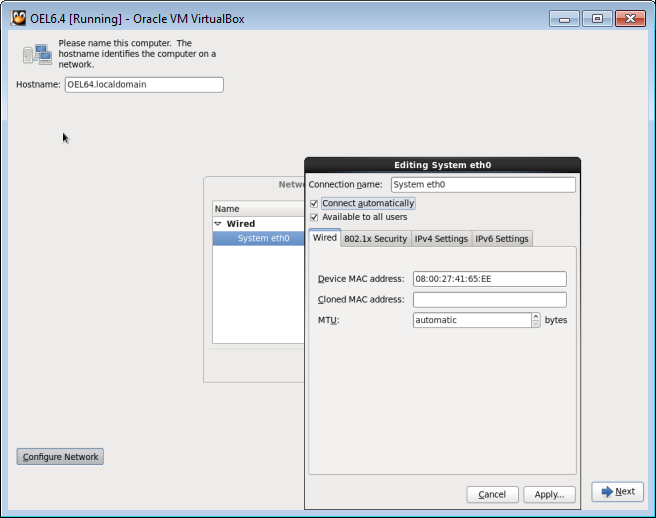
Task: Click the blue arrow icon on Next button
Action: pos(607,492)
